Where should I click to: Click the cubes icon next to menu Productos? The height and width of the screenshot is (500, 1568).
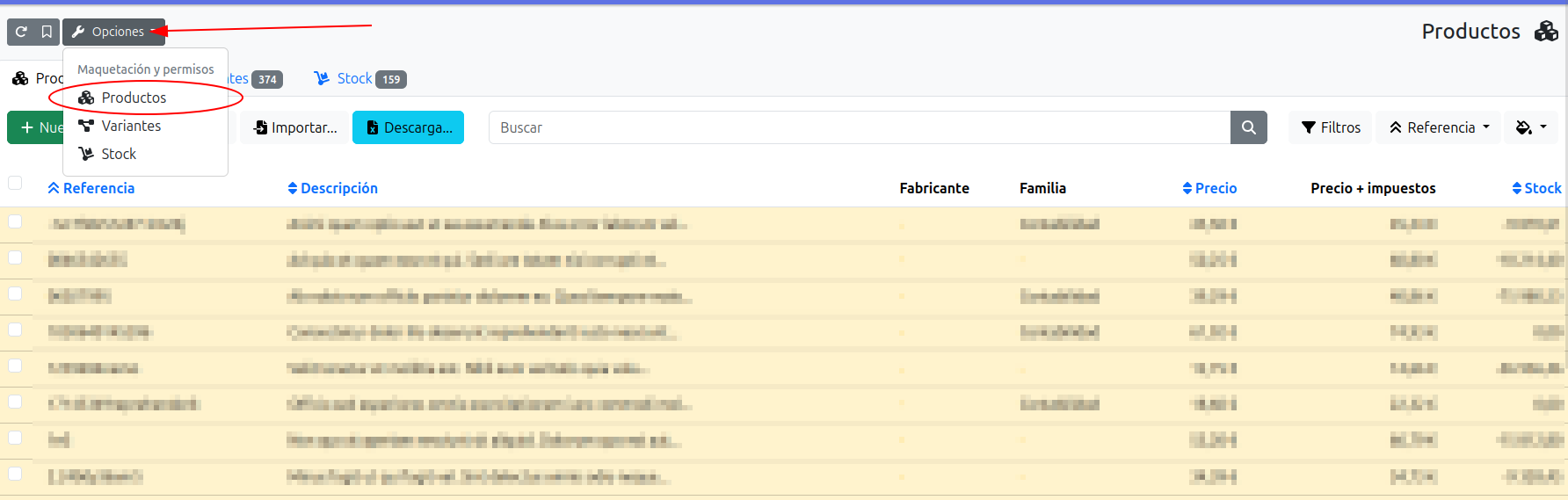point(86,98)
